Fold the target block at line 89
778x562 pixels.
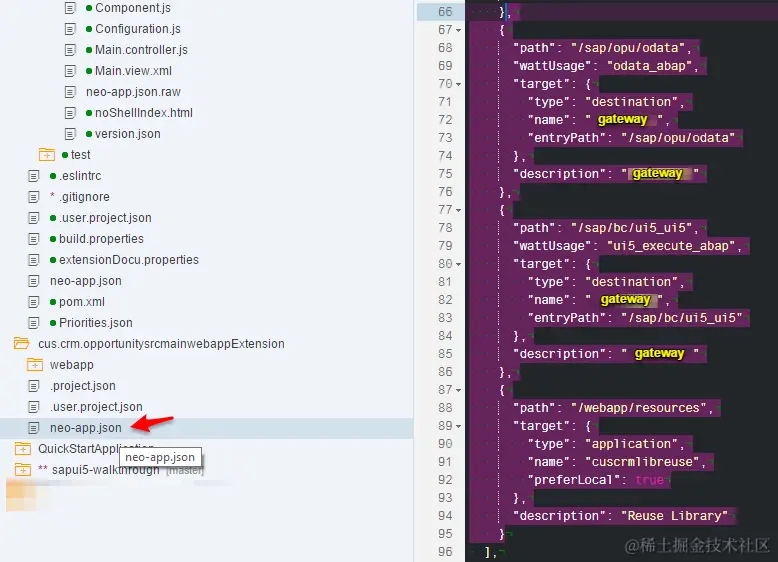pos(459,426)
